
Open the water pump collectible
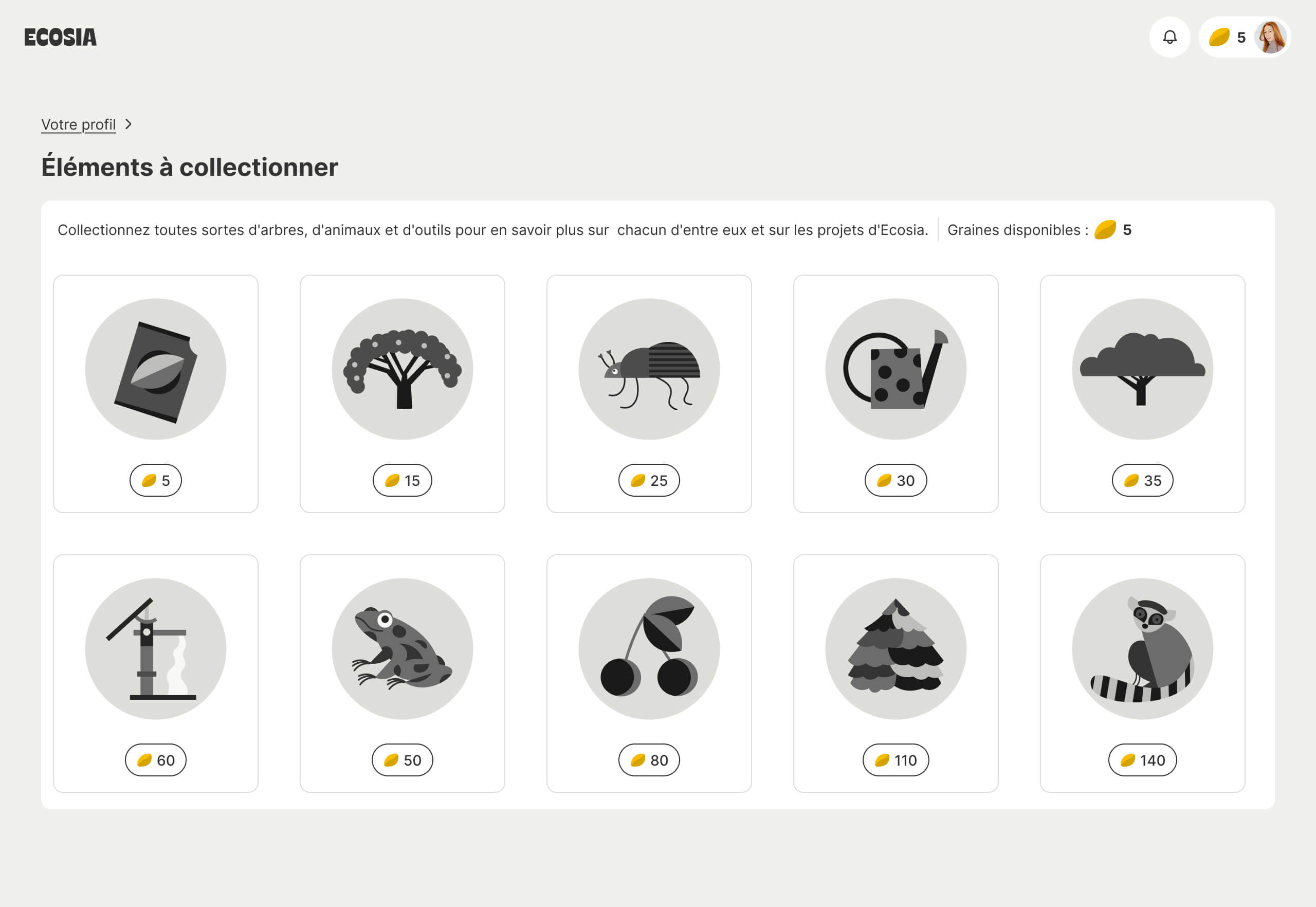(x=156, y=648)
